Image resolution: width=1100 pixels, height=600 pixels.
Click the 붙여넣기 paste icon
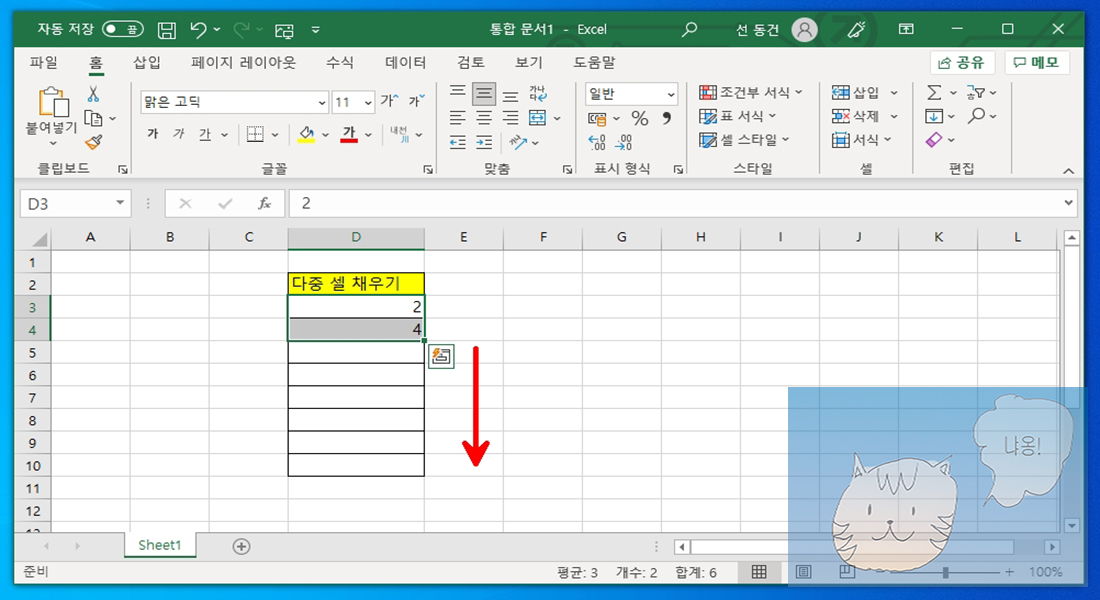[53, 102]
